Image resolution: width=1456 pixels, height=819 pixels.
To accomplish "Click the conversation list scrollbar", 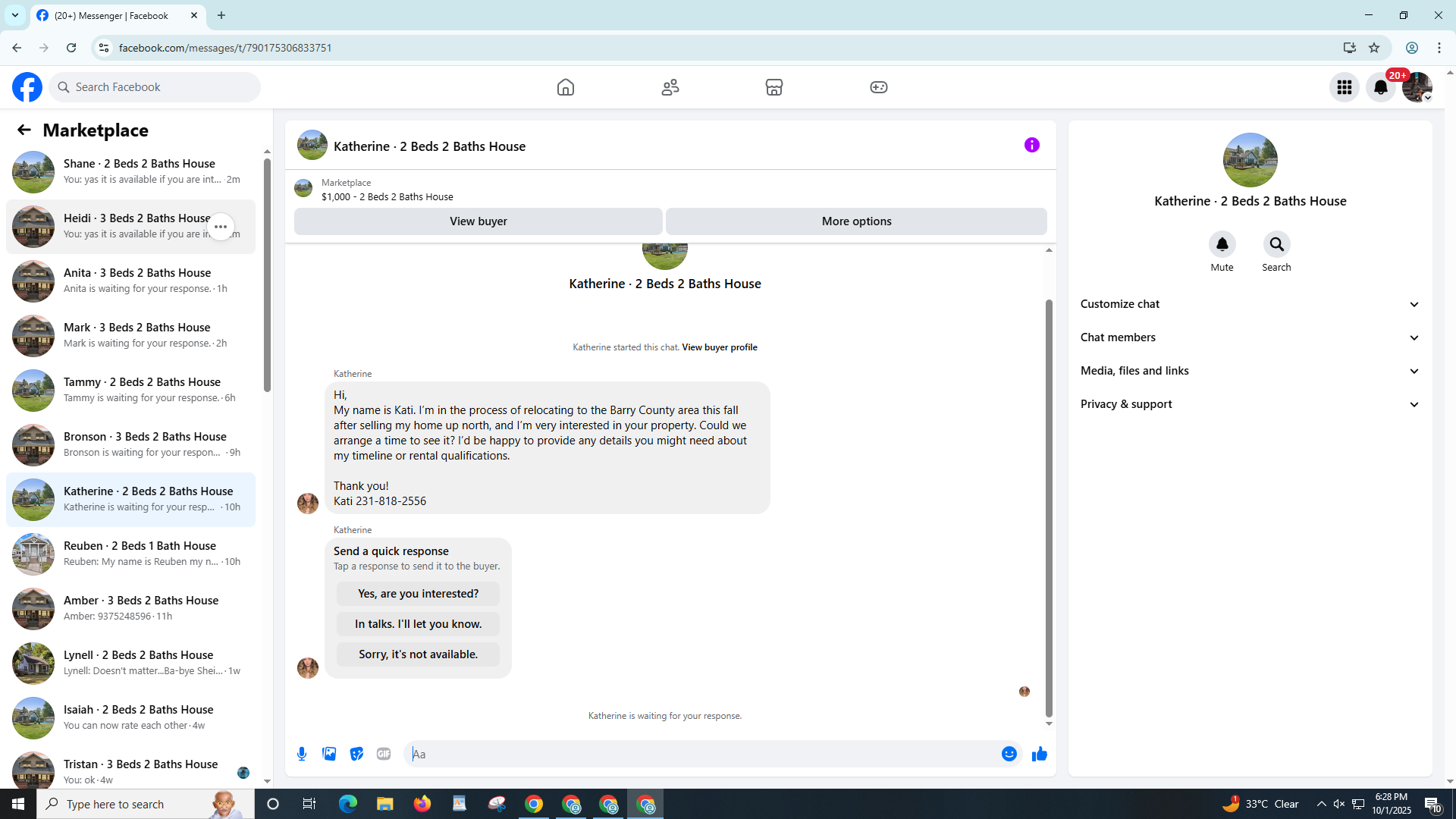I will [267, 276].
